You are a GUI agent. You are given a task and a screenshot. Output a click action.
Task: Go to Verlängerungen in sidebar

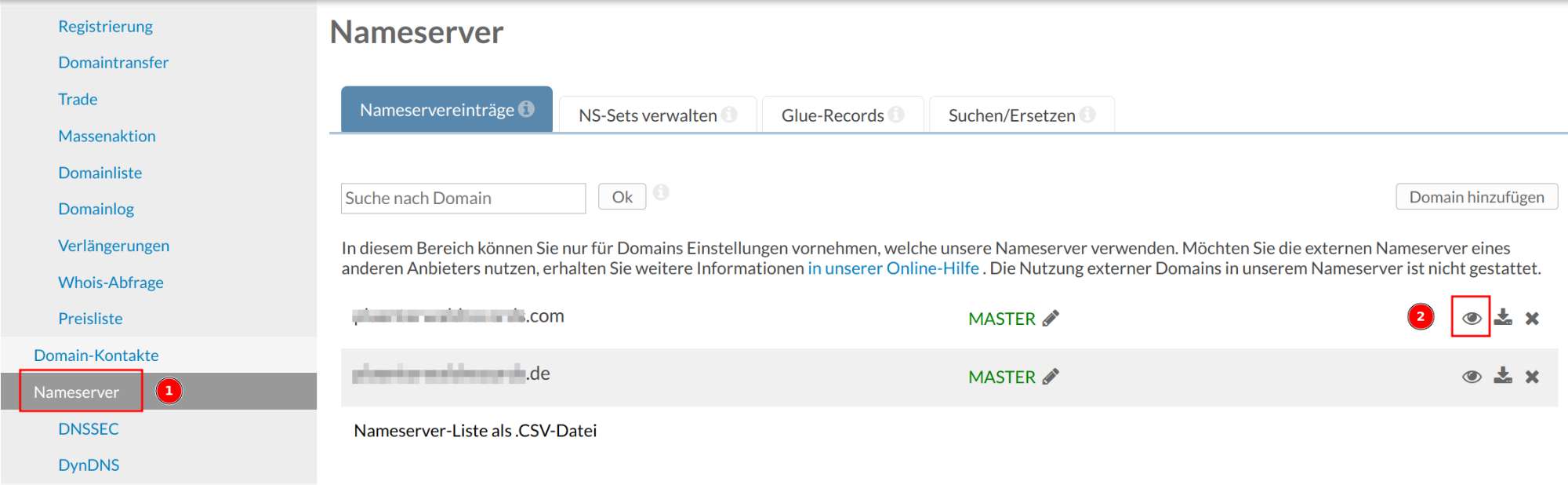point(114,246)
